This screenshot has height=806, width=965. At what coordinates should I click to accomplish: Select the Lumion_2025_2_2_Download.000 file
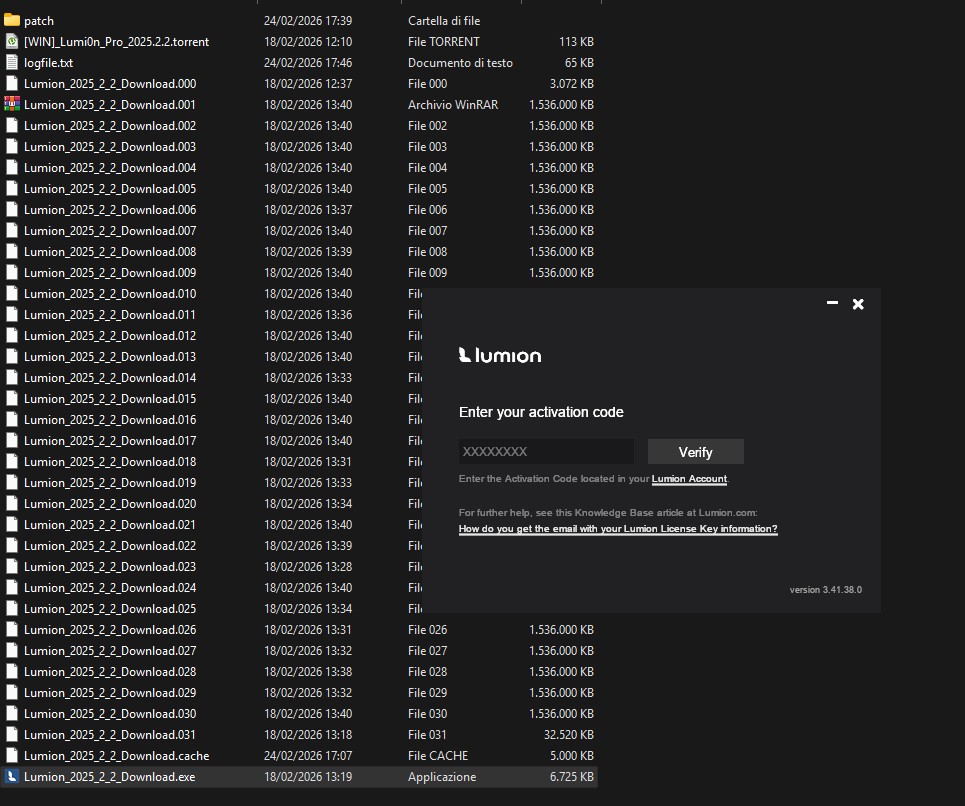click(110, 83)
